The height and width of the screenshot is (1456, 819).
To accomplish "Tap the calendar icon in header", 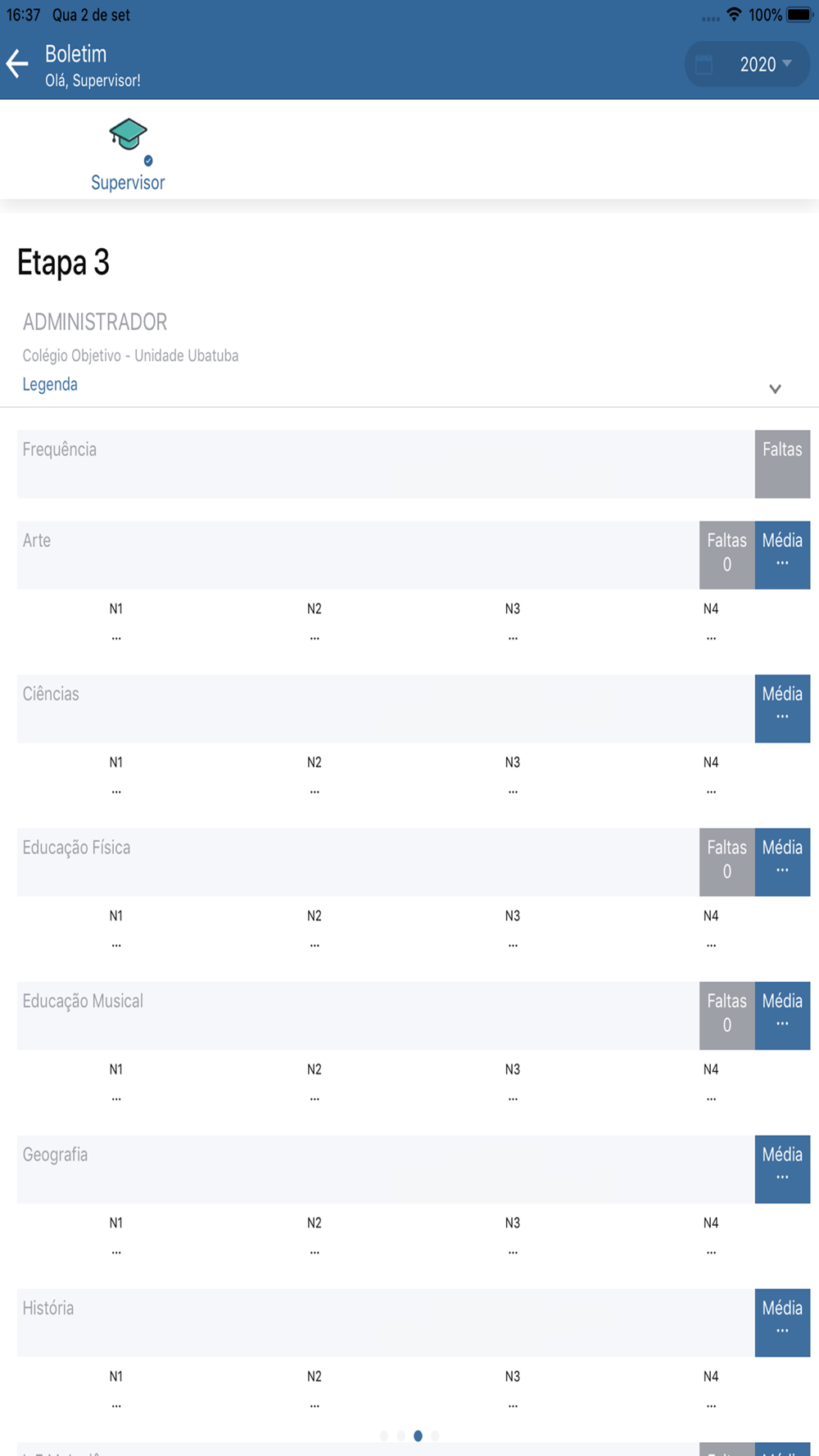I will tap(704, 65).
